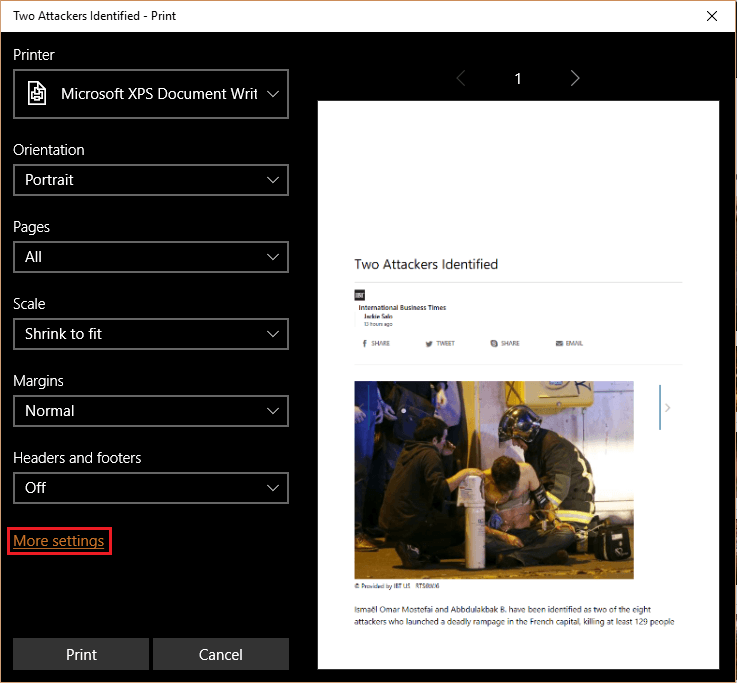The width and height of the screenshot is (737, 685).
Task: Click the article paragraph beginning "Ismaël Omar Mostefai"
Action: tap(514, 615)
